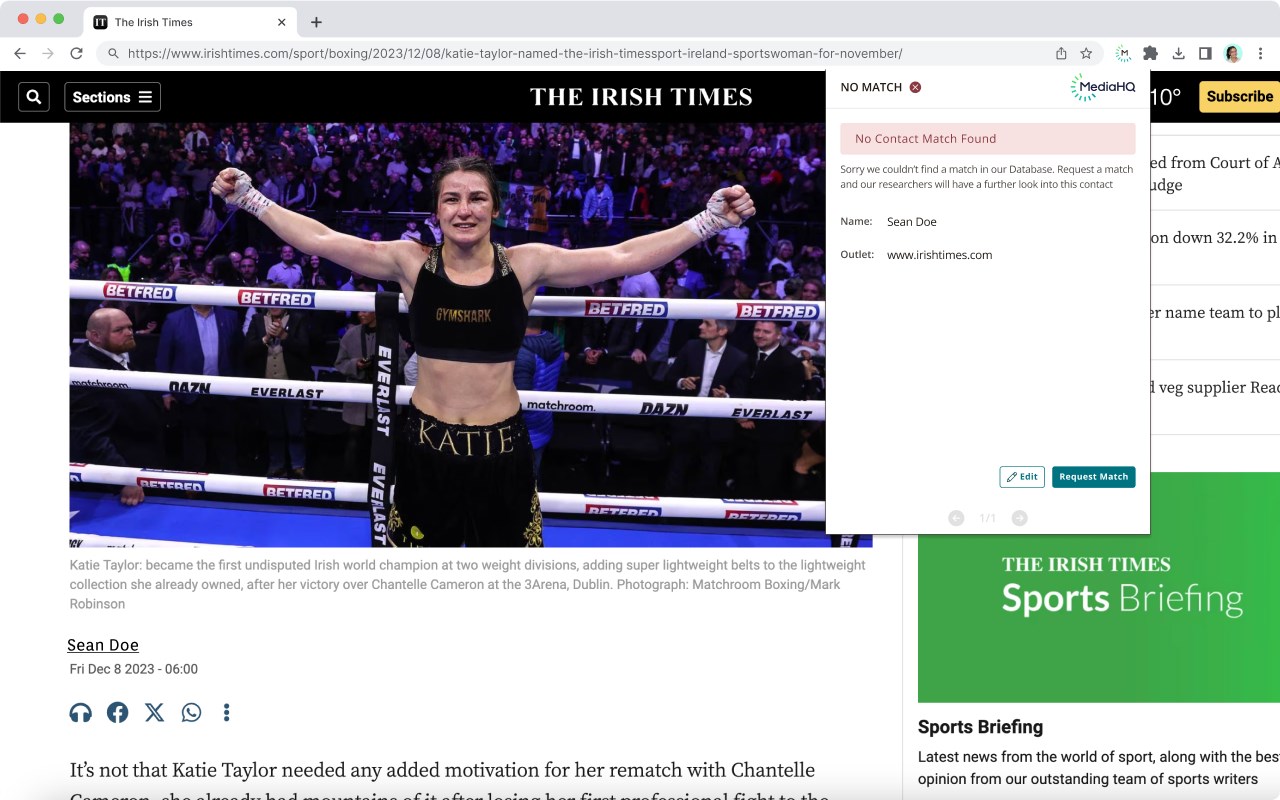Open the browser downloads icon
Image resolution: width=1280 pixels, height=800 pixels.
[x=1178, y=53]
